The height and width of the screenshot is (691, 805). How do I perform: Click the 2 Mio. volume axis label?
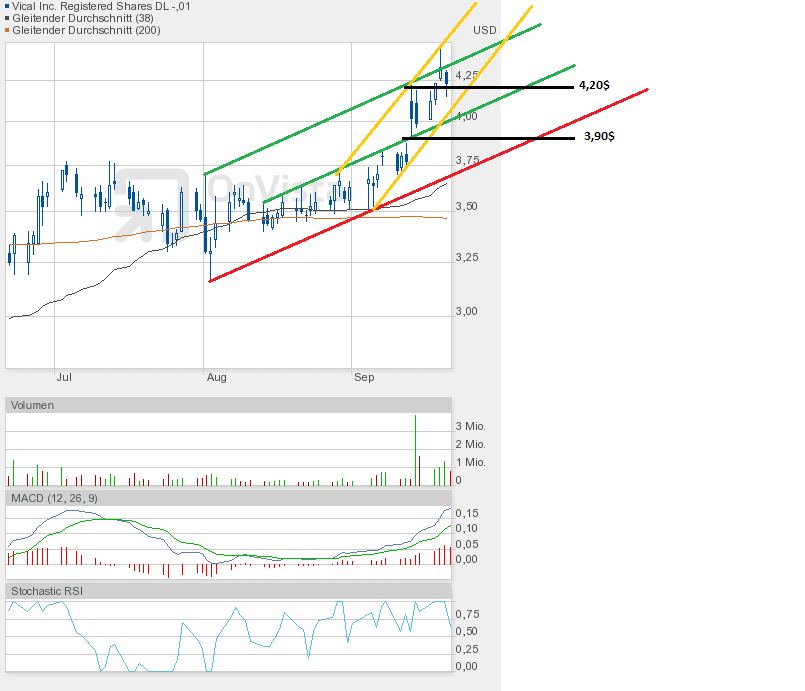point(470,444)
